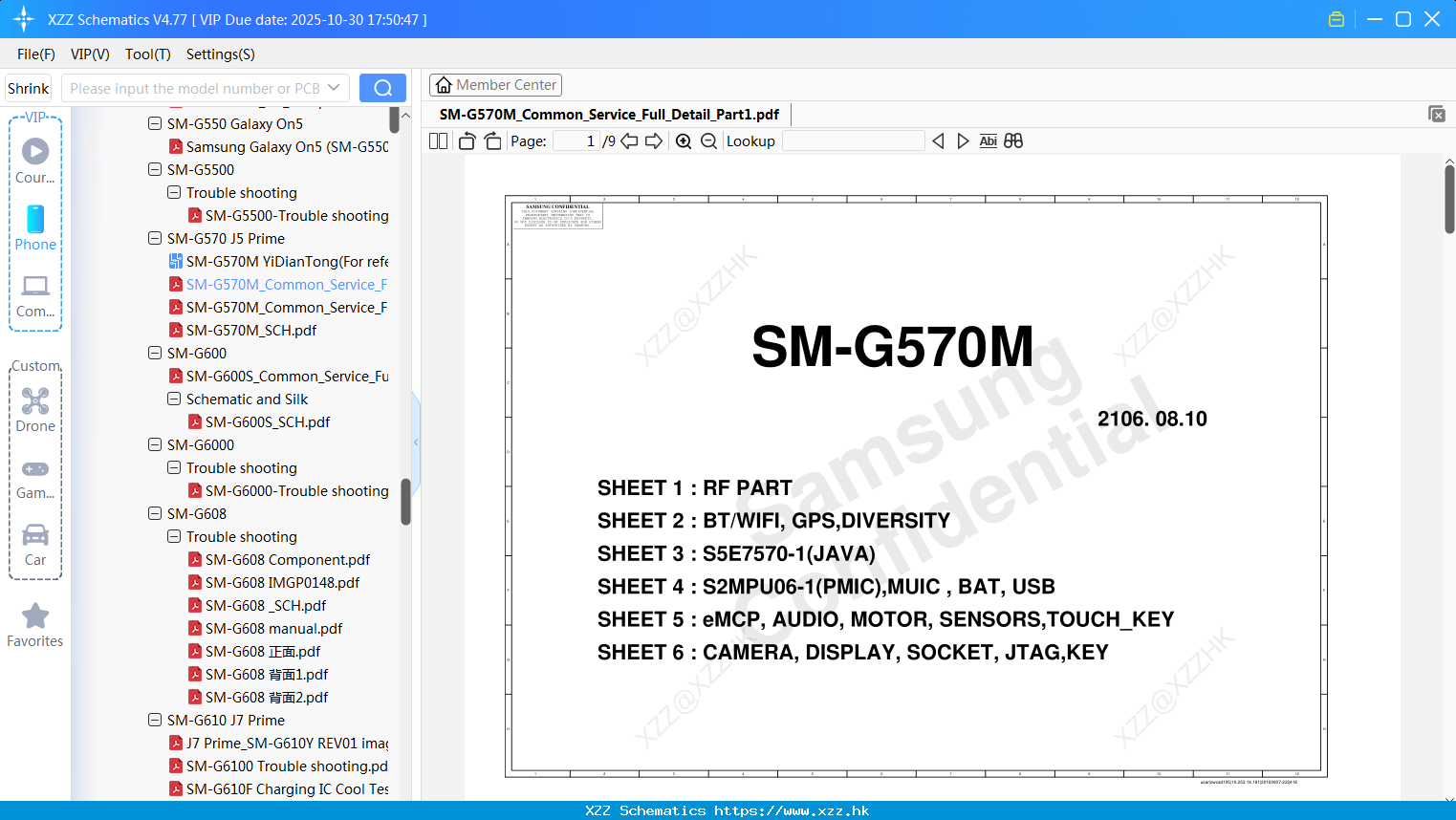Collapse Trouble shooting under SM-G5500
Image resolution: width=1456 pixels, height=820 pixels.
[174, 192]
